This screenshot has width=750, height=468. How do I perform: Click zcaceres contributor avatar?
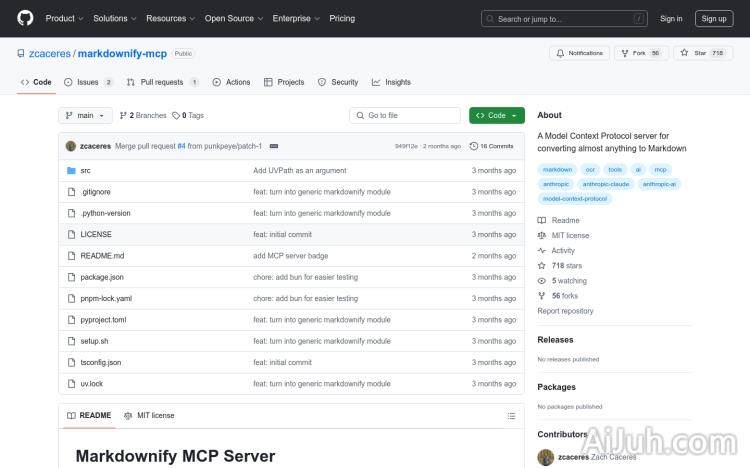pyautogui.click(x=546, y=457)
